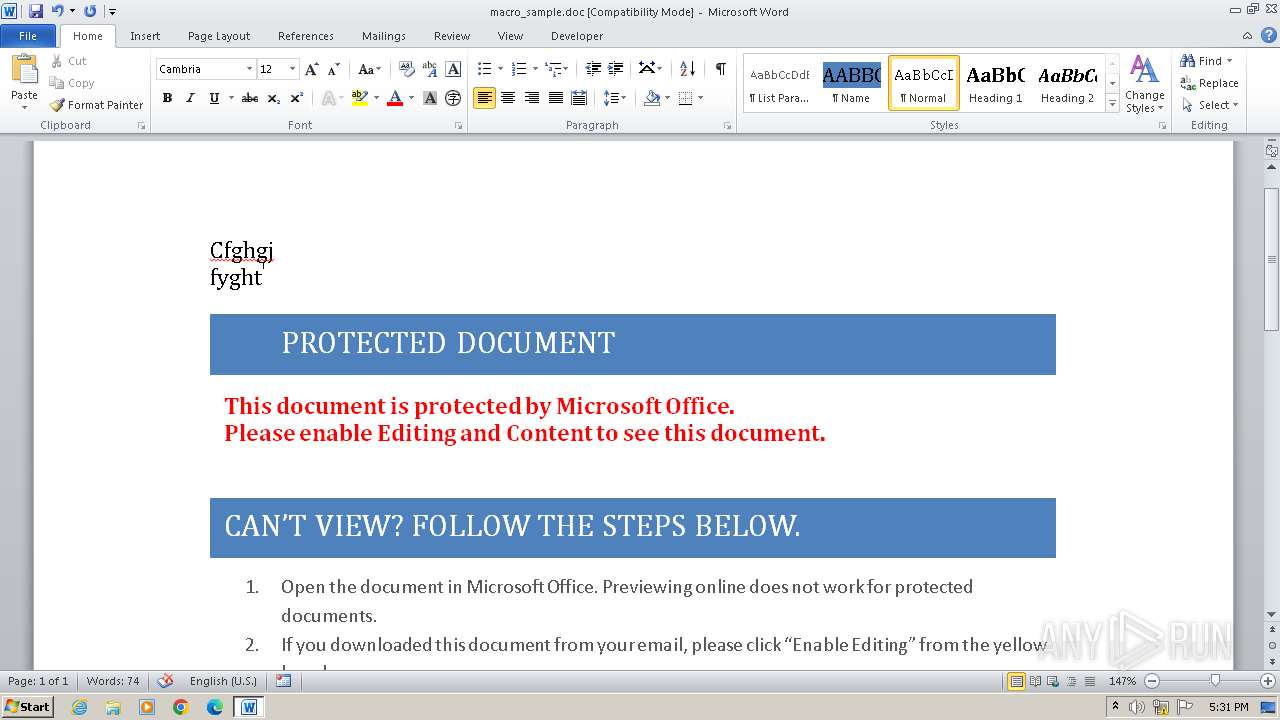Expand the styles gallery More arrow

(x=1113, y=103)
